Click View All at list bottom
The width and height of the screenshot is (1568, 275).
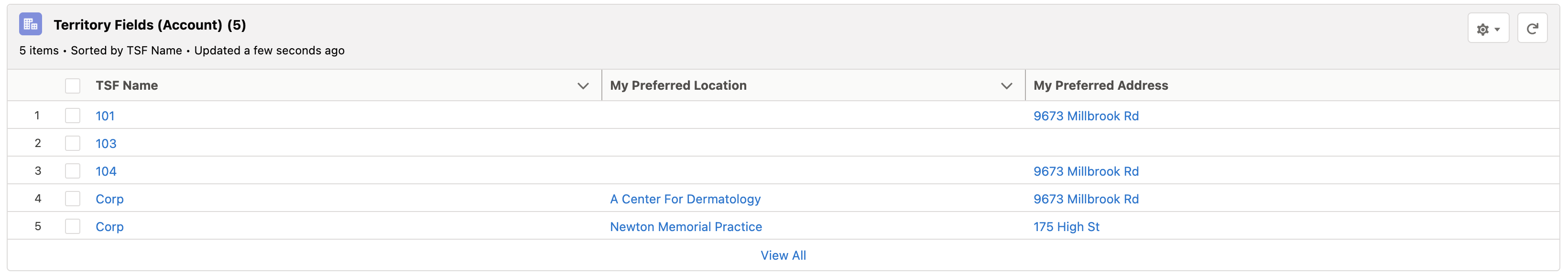[783, 255]
